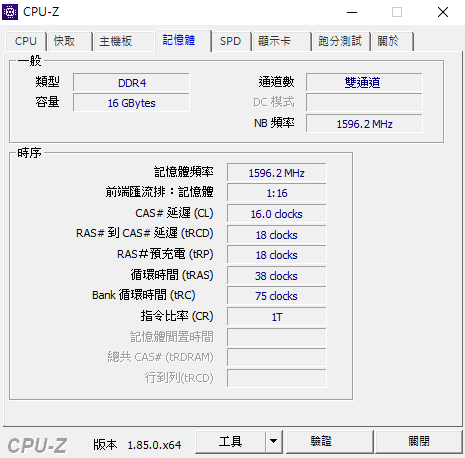The height and width of the screenshot is (458, 465).
Task: Click the 16.0 clocks CL value
Action: 277,214
